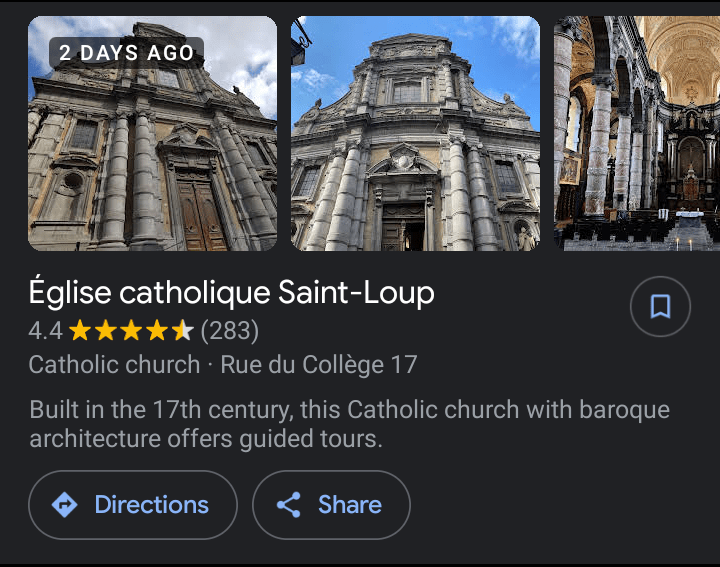Open the (283) reviews count
This screenshot has height=567, width=720.
(230, 330)
